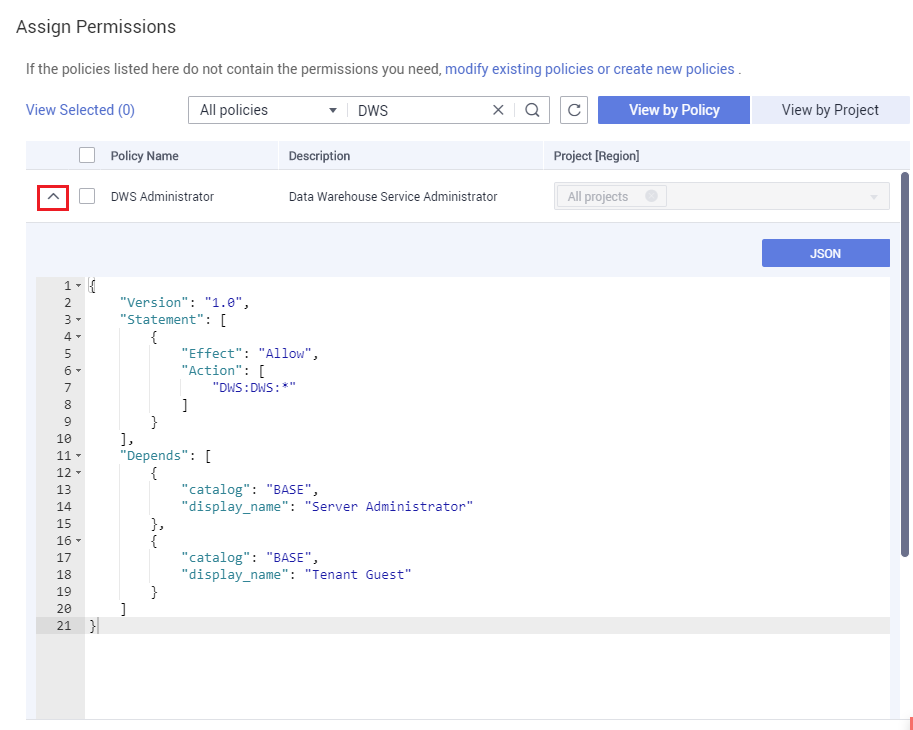
Task: Click the JSON button
Action: 825,253
